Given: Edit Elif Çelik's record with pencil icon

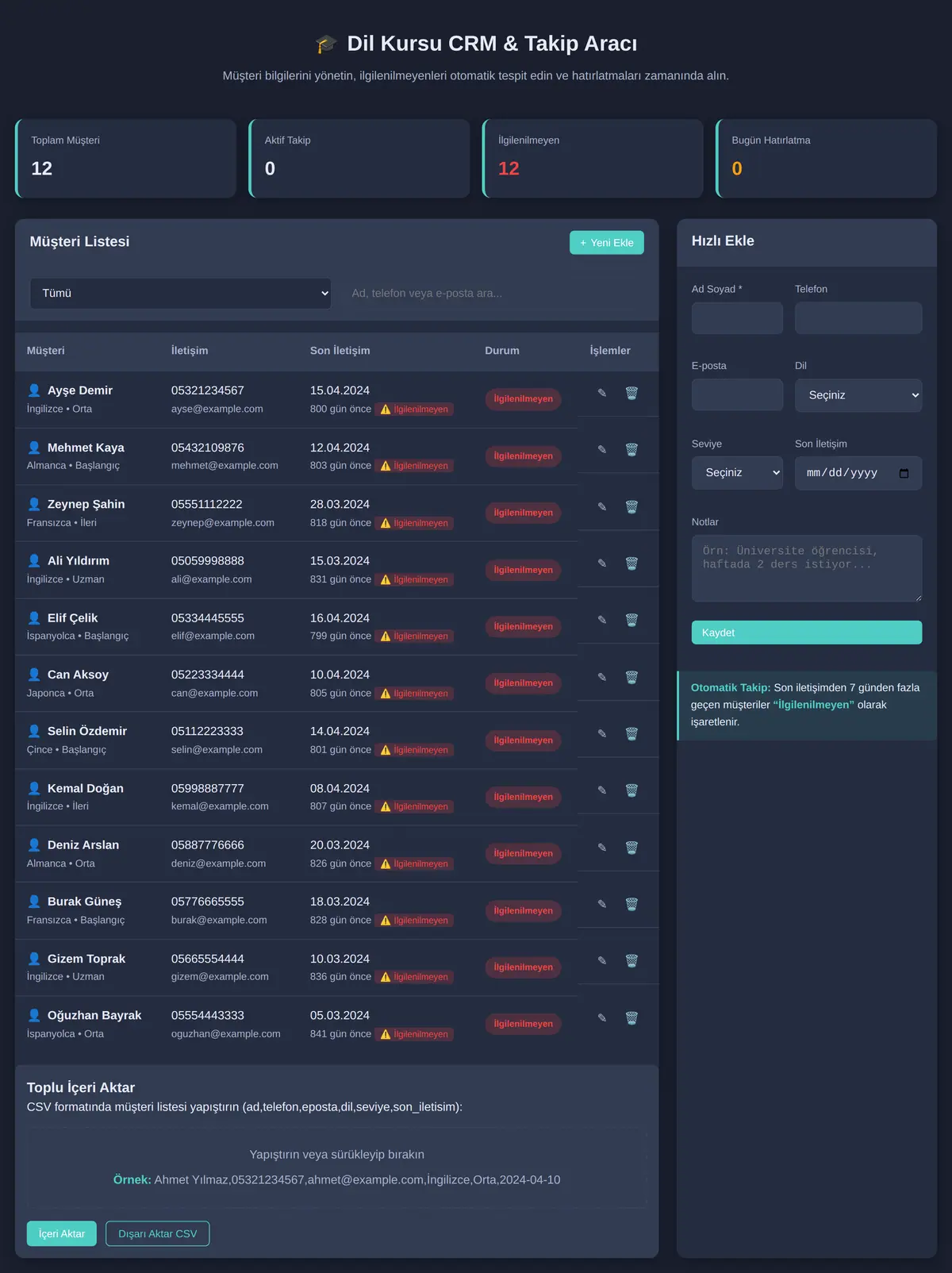Looking at the screenshot, I should [602, 620].
